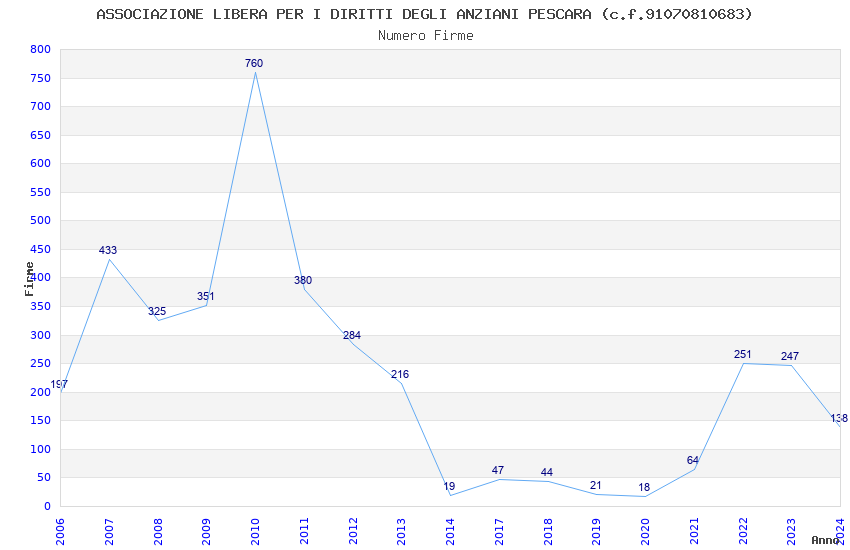
Task: Click the data label 21
Action: (595, 486)
